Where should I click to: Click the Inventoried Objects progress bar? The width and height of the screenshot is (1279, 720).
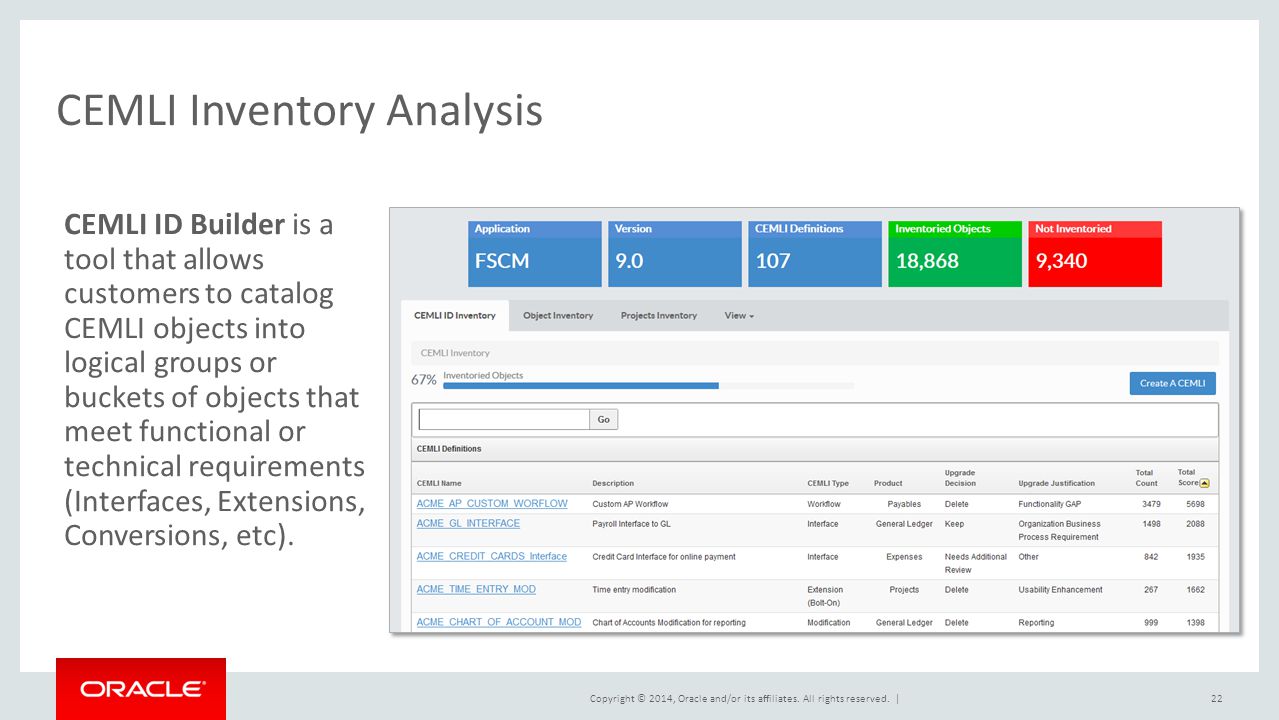point(648,385)
